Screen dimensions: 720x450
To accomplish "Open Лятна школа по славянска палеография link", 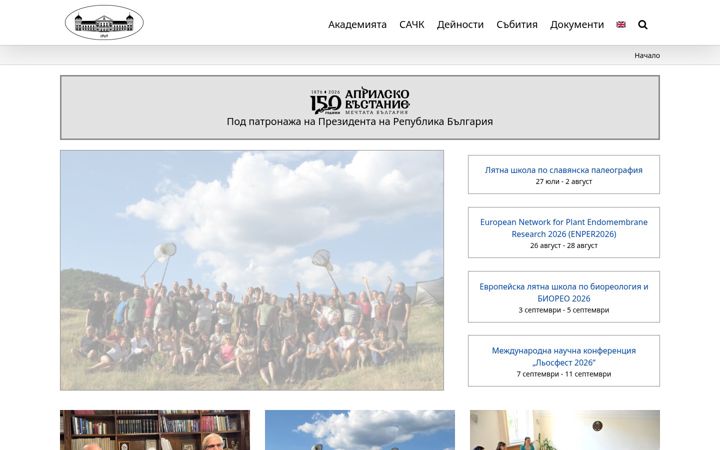I will tap(563, 170).
